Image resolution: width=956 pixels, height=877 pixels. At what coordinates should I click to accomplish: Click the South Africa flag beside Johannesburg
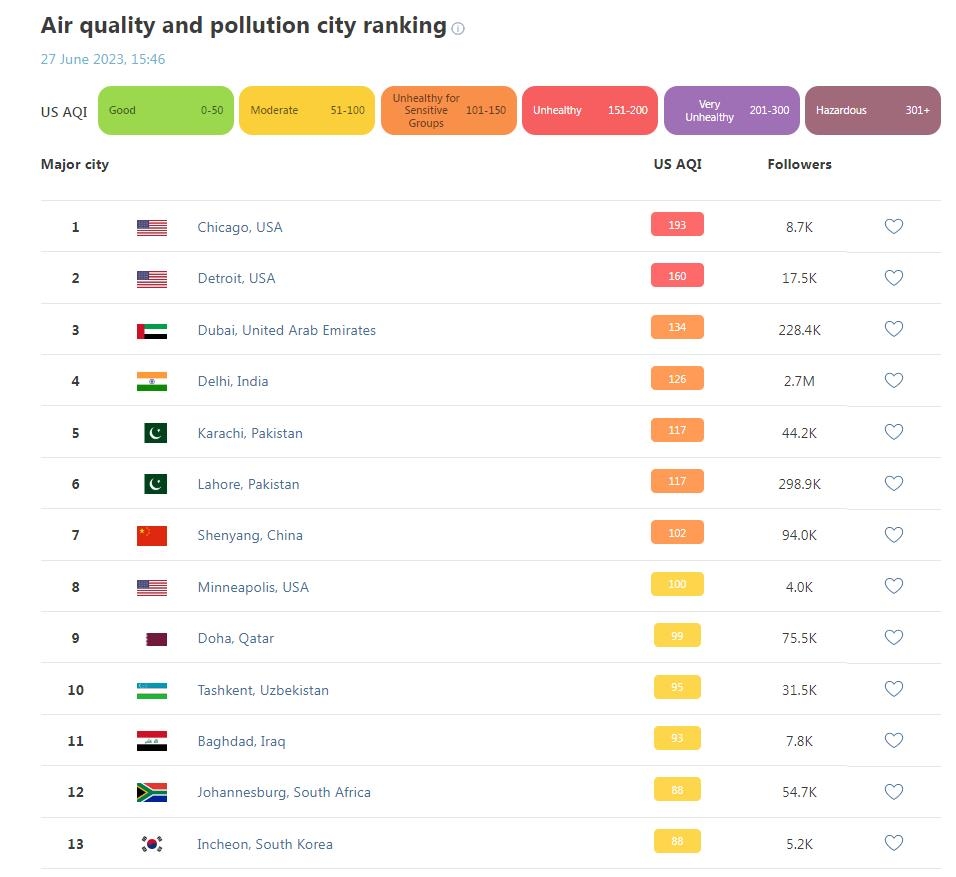152,792
